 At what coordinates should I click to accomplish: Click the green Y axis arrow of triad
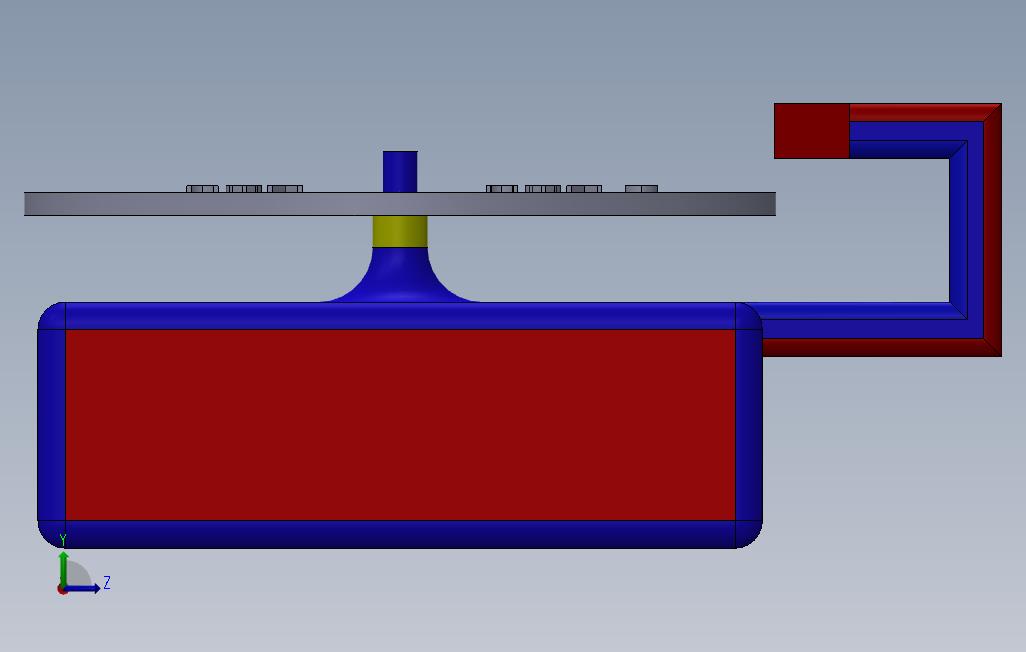tap(63, 568)
